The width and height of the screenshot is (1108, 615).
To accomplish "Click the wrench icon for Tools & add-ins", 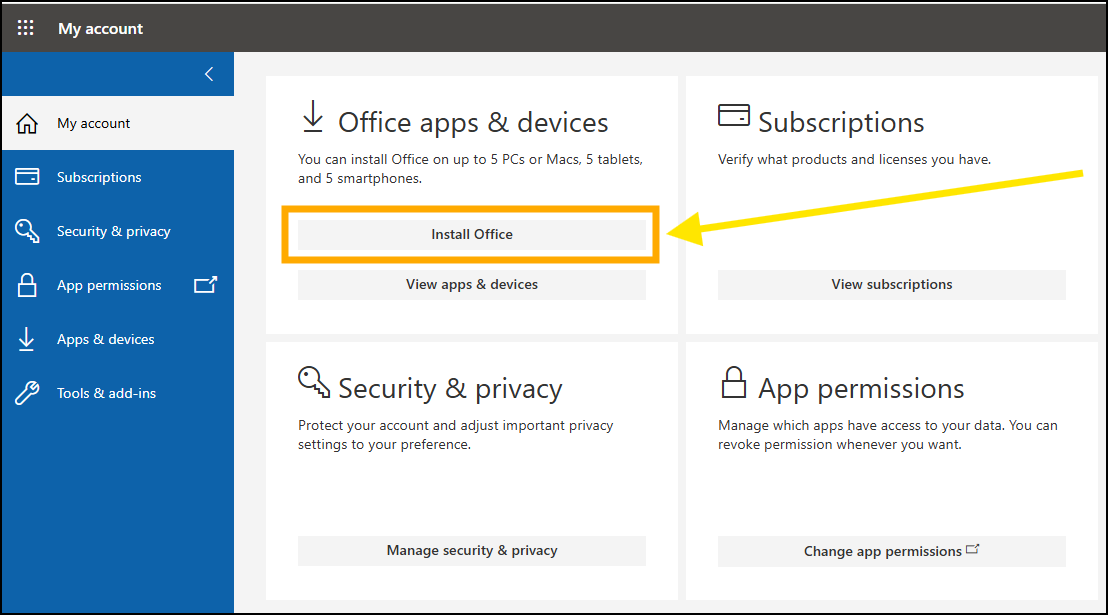I will coord(25,392).
